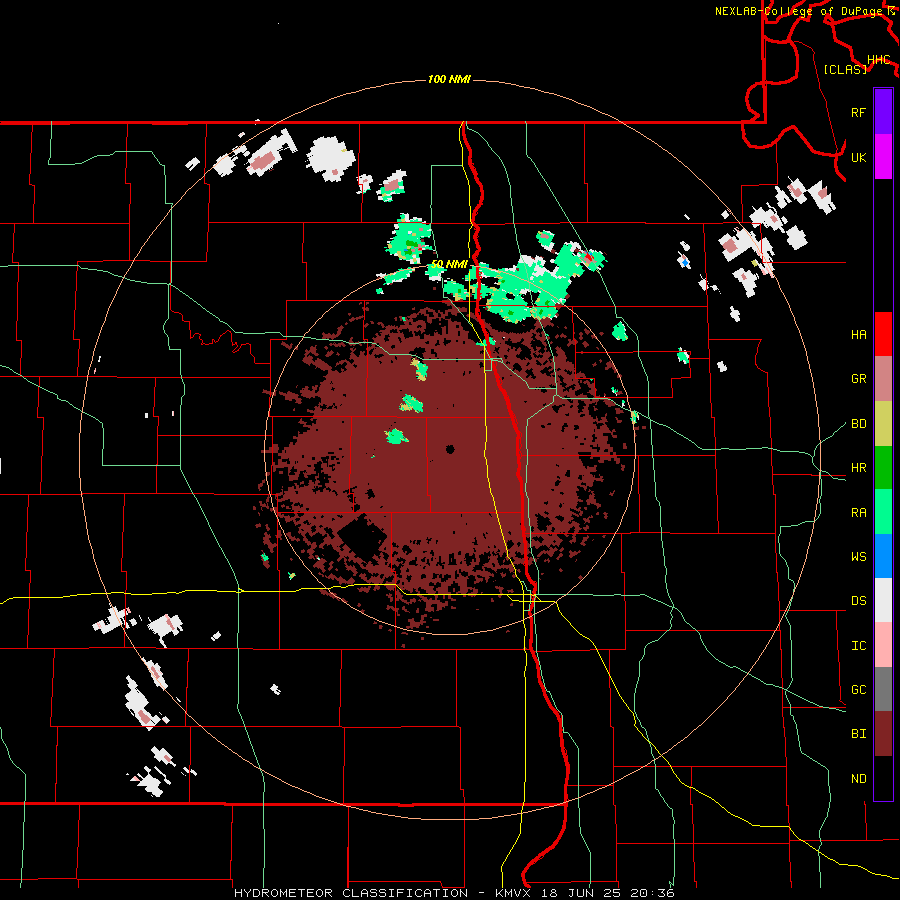The image size is (900, 900).
Task: Click 'HYDROMETEOR CLASSIFICATION' caption text
Action: (x=351, y=893)
